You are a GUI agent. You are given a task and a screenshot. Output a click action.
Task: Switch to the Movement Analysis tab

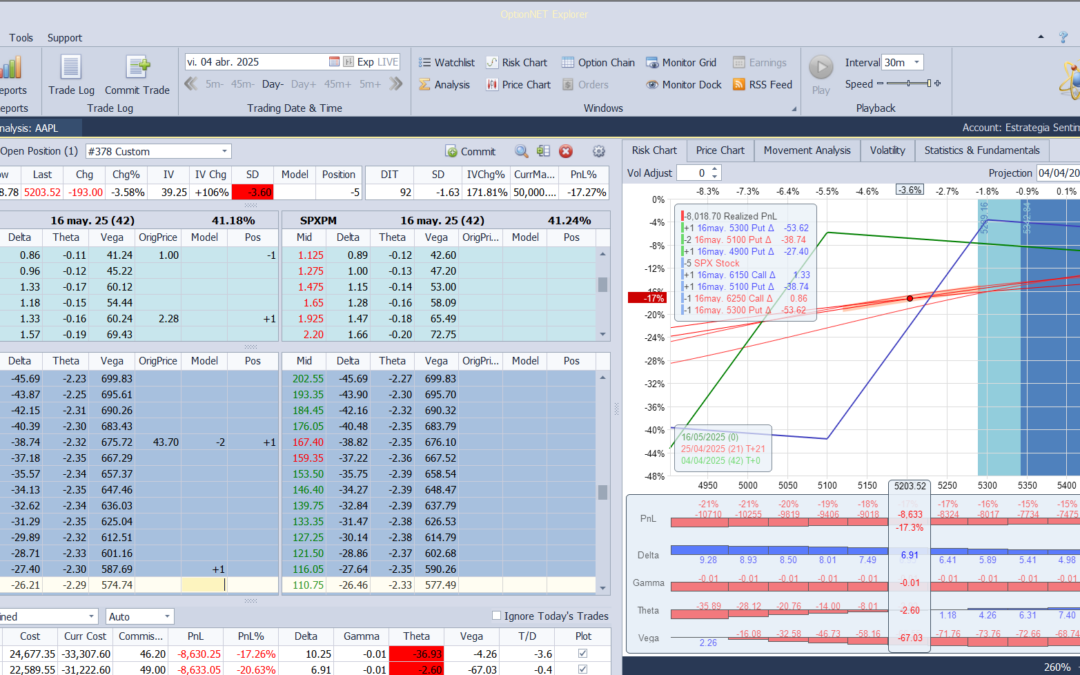pyautogui.click(x=807, y=150)
